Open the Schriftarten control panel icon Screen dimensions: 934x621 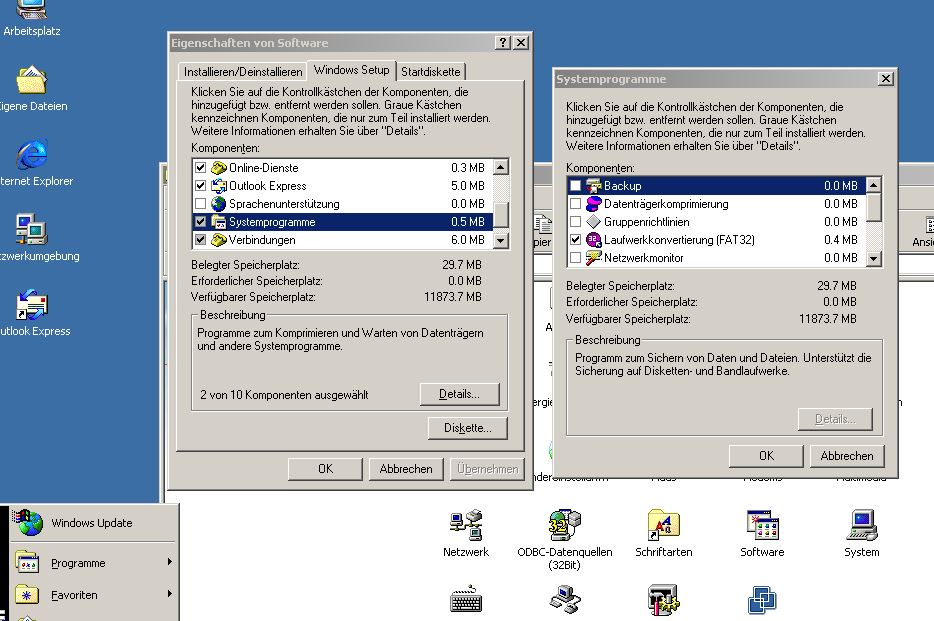click(663, 522)
